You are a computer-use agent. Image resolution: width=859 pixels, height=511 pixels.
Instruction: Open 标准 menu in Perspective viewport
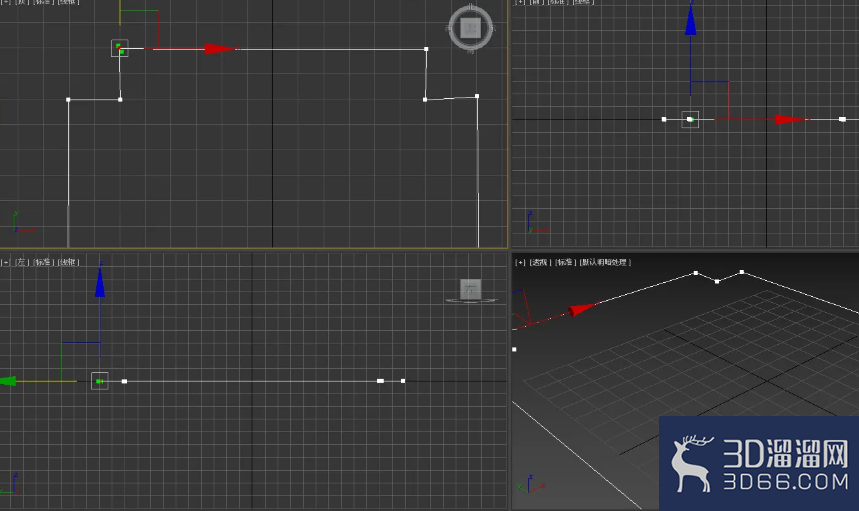(565, 262)
